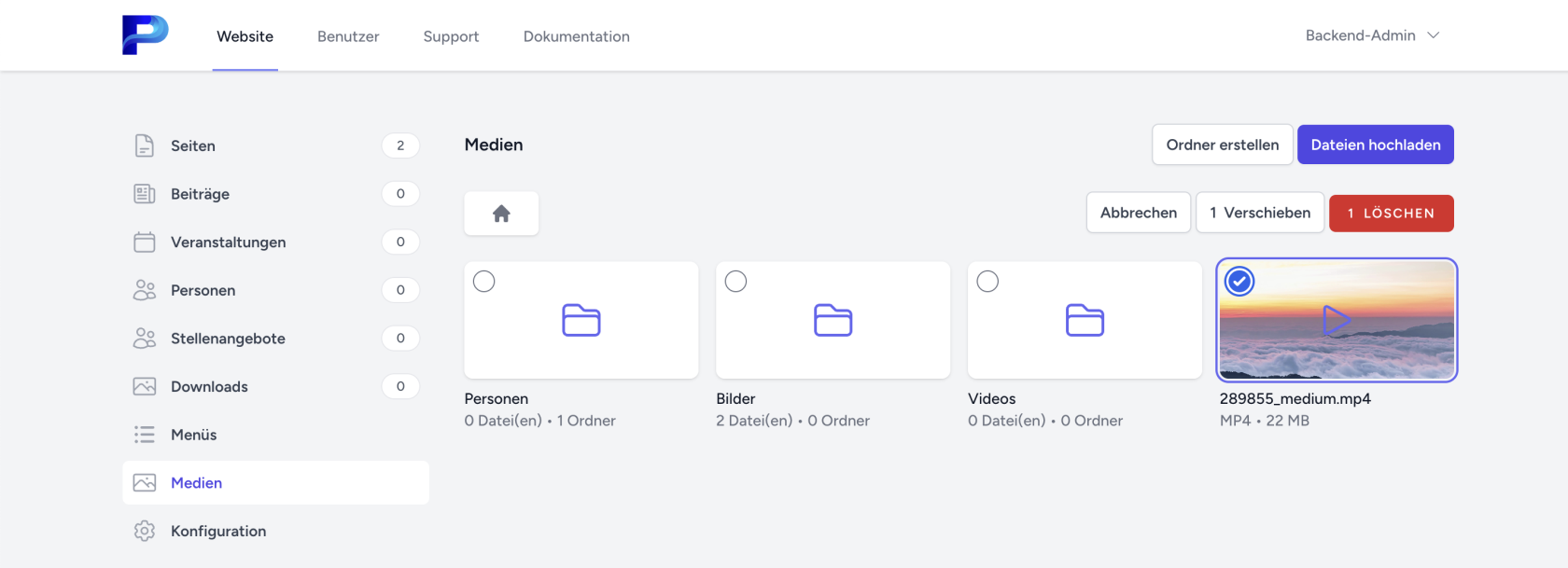Click the Veranstaltungen calendar icon
This screenshot has height=568, width=1568.
(x=145, y=242)
